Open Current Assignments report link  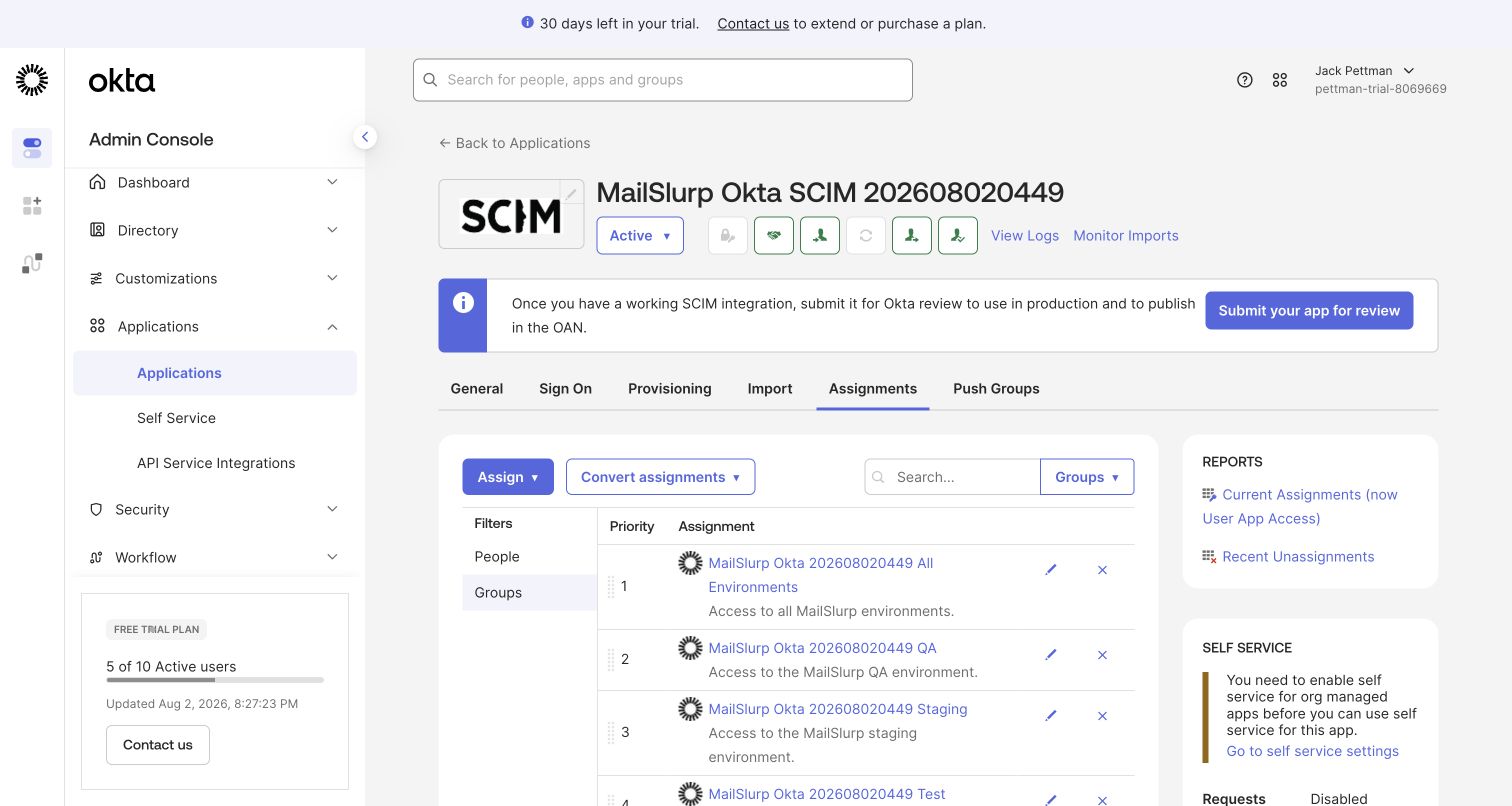click(1300, 506)
